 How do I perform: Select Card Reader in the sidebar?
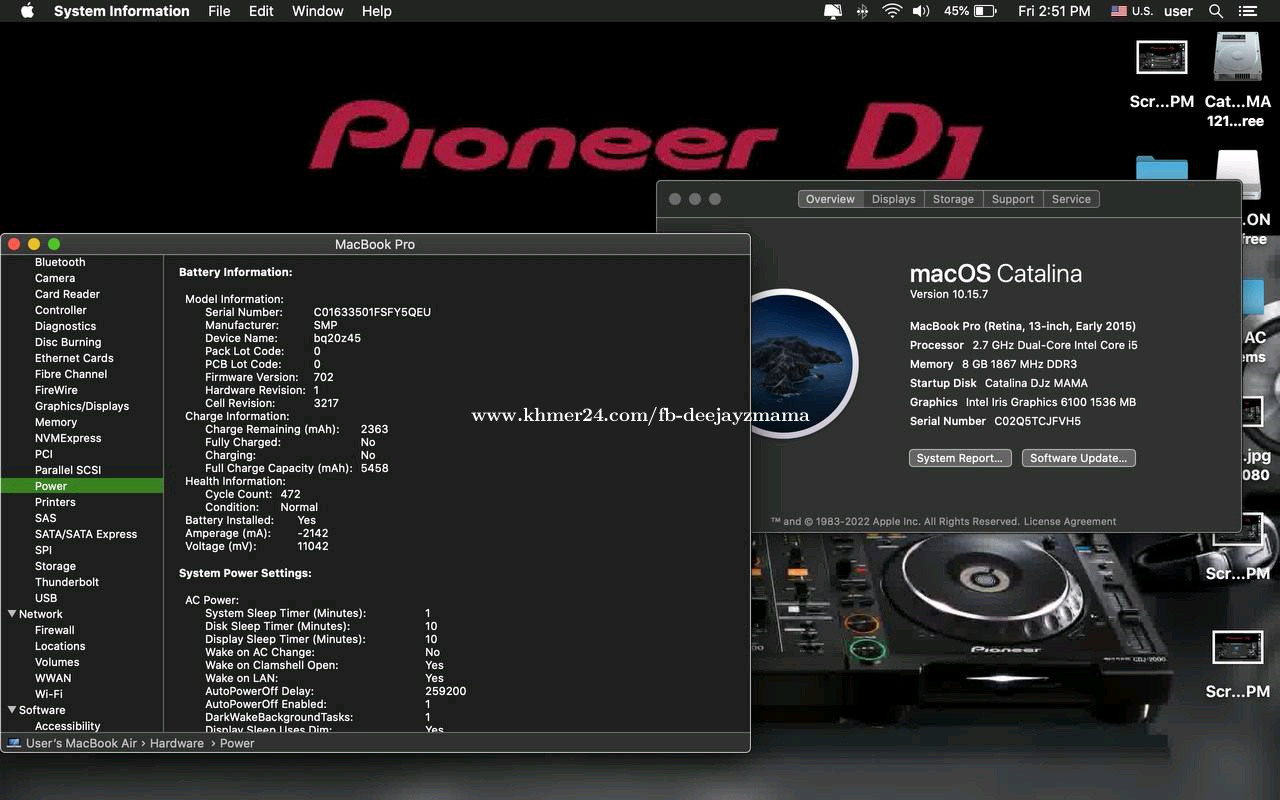point(67,294)
